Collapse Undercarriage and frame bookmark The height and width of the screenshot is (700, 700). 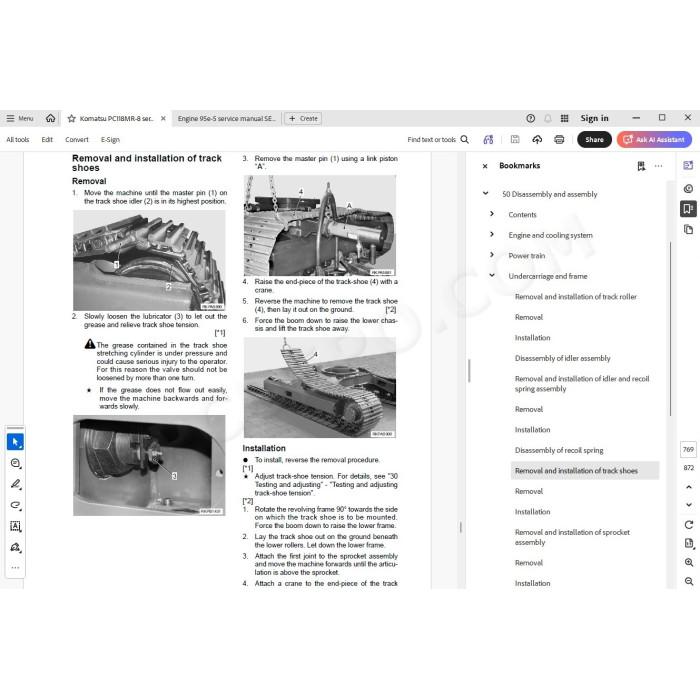point(492,275)
